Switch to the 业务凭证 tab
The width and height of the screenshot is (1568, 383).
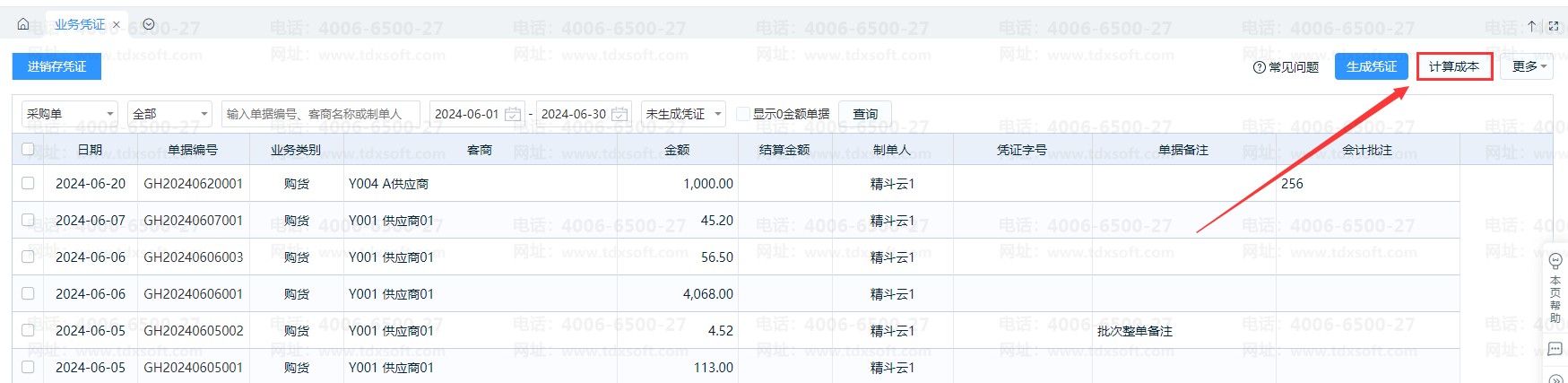click(80, 24)
